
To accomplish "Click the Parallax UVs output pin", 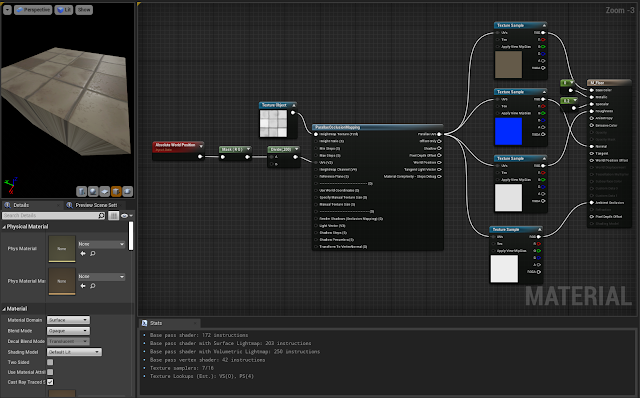I will click(x=439, y=134).
